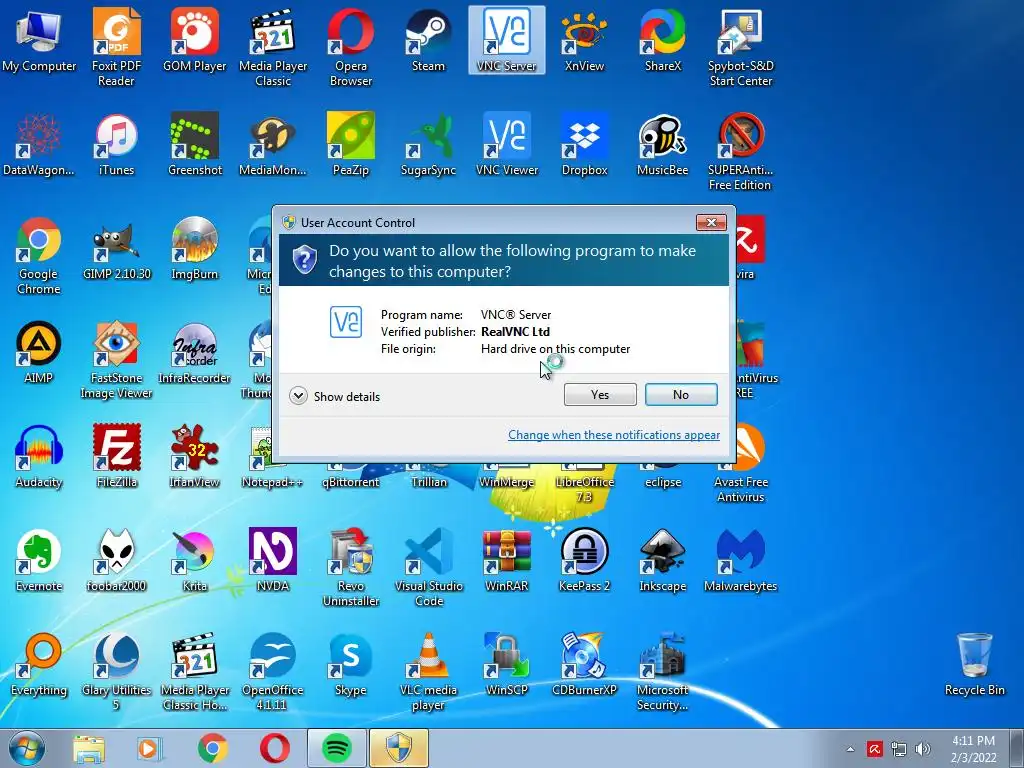Expand Show details in the UAC dialog
Screen dimensions: 1024x768
(x=334, y=396)
